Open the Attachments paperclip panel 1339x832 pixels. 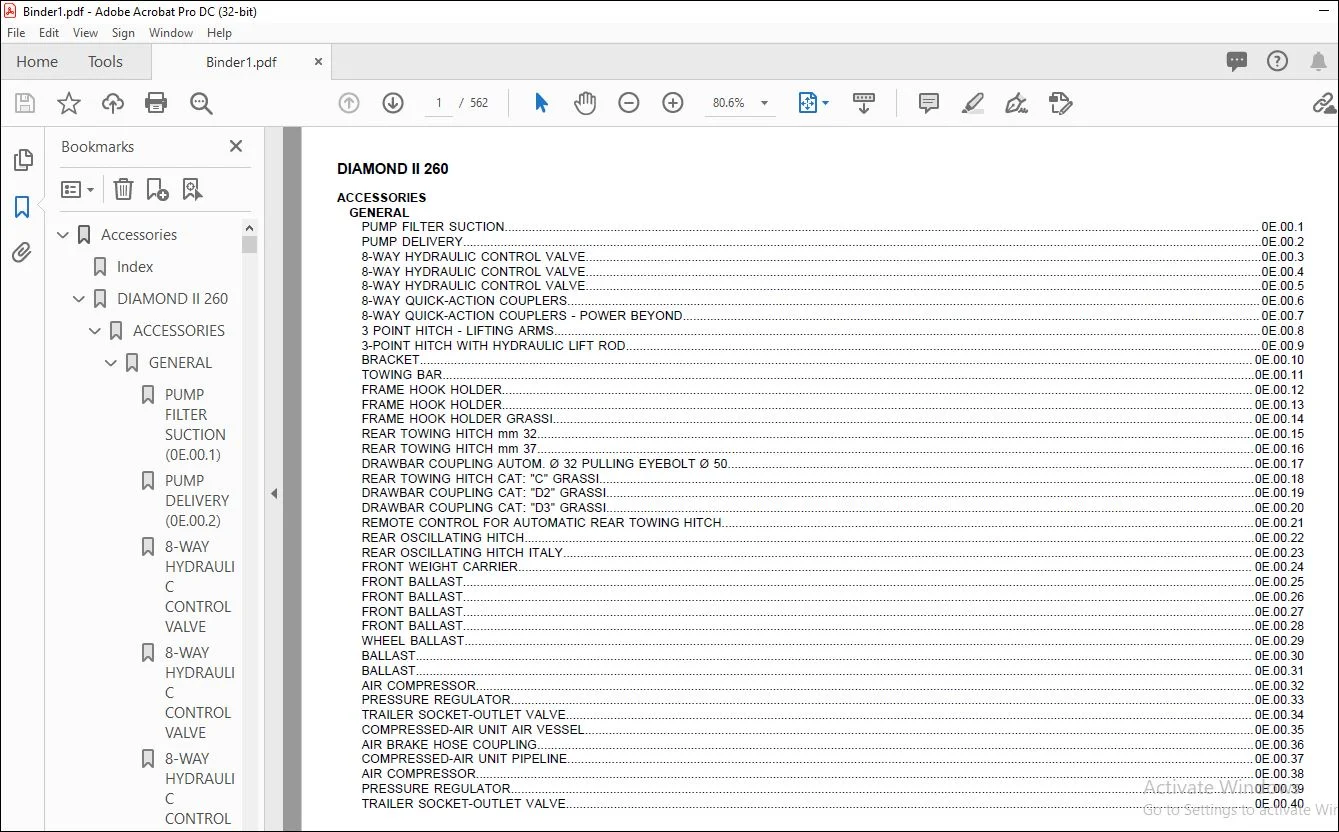(x=22, y=253)
